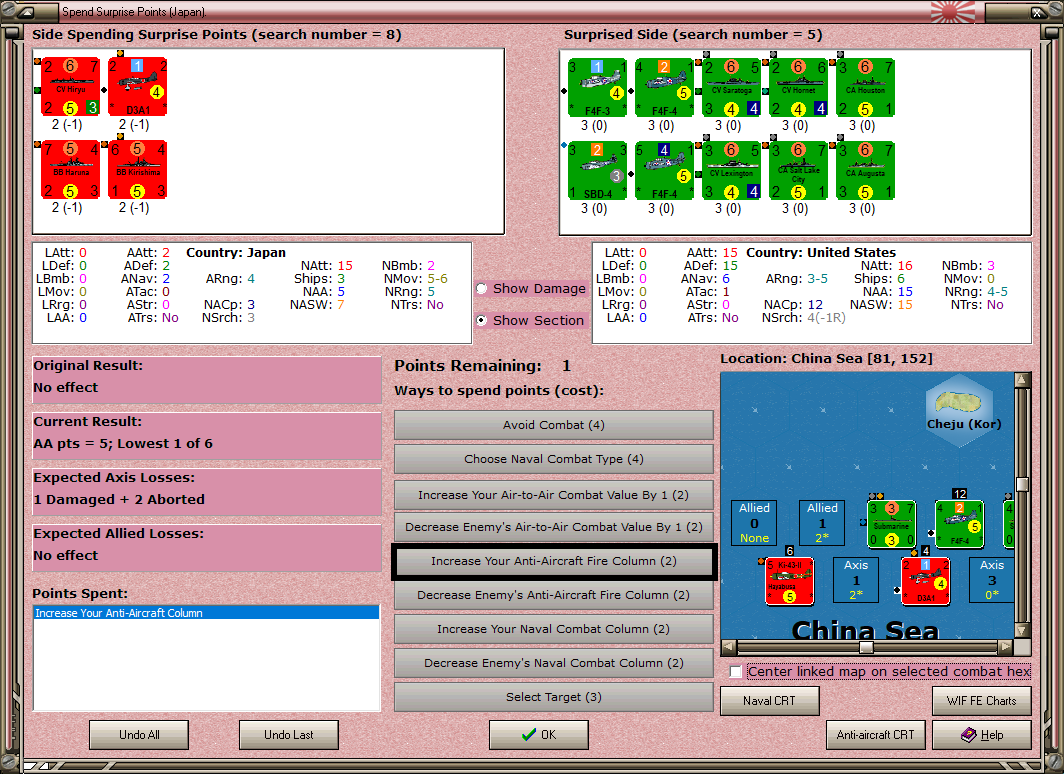This screenshot has height=774, width=1064.
Task: Decrease enemy's naval combat column
Action: click(x=554, y=663)
